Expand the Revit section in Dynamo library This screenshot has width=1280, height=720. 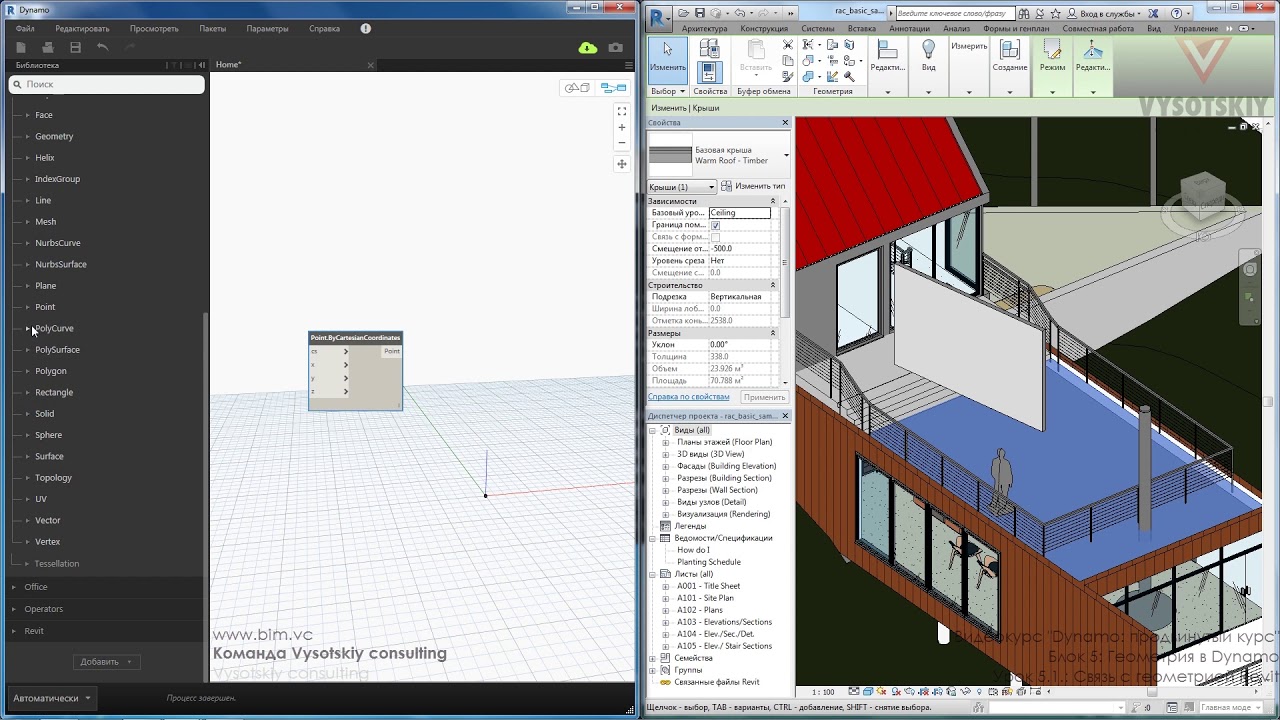pyautogui.click(x=14, y=631)
